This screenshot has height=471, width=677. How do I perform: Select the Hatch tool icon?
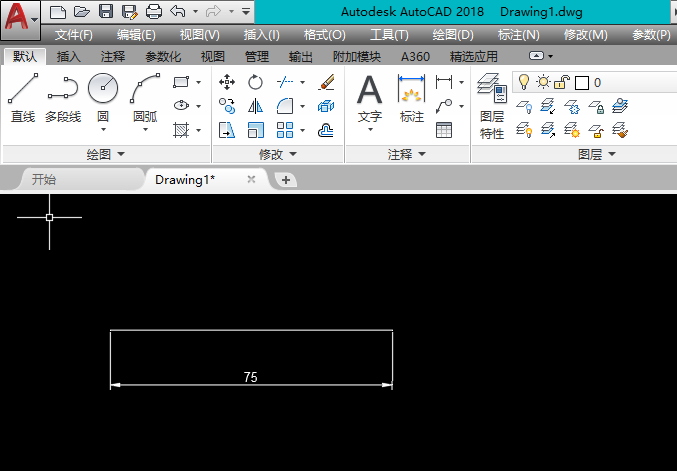tap(181, 130)
